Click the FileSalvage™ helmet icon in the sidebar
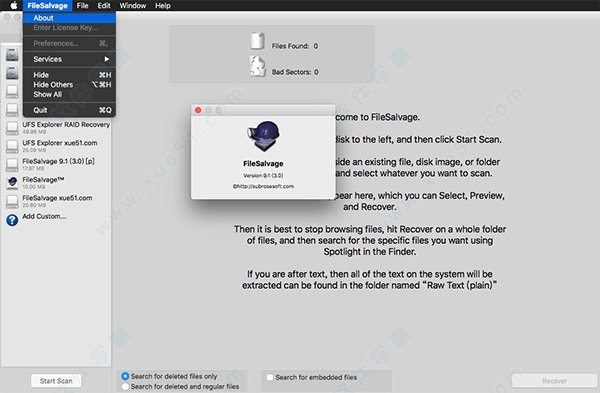This screenshot has width=600, height=393. 12,183
